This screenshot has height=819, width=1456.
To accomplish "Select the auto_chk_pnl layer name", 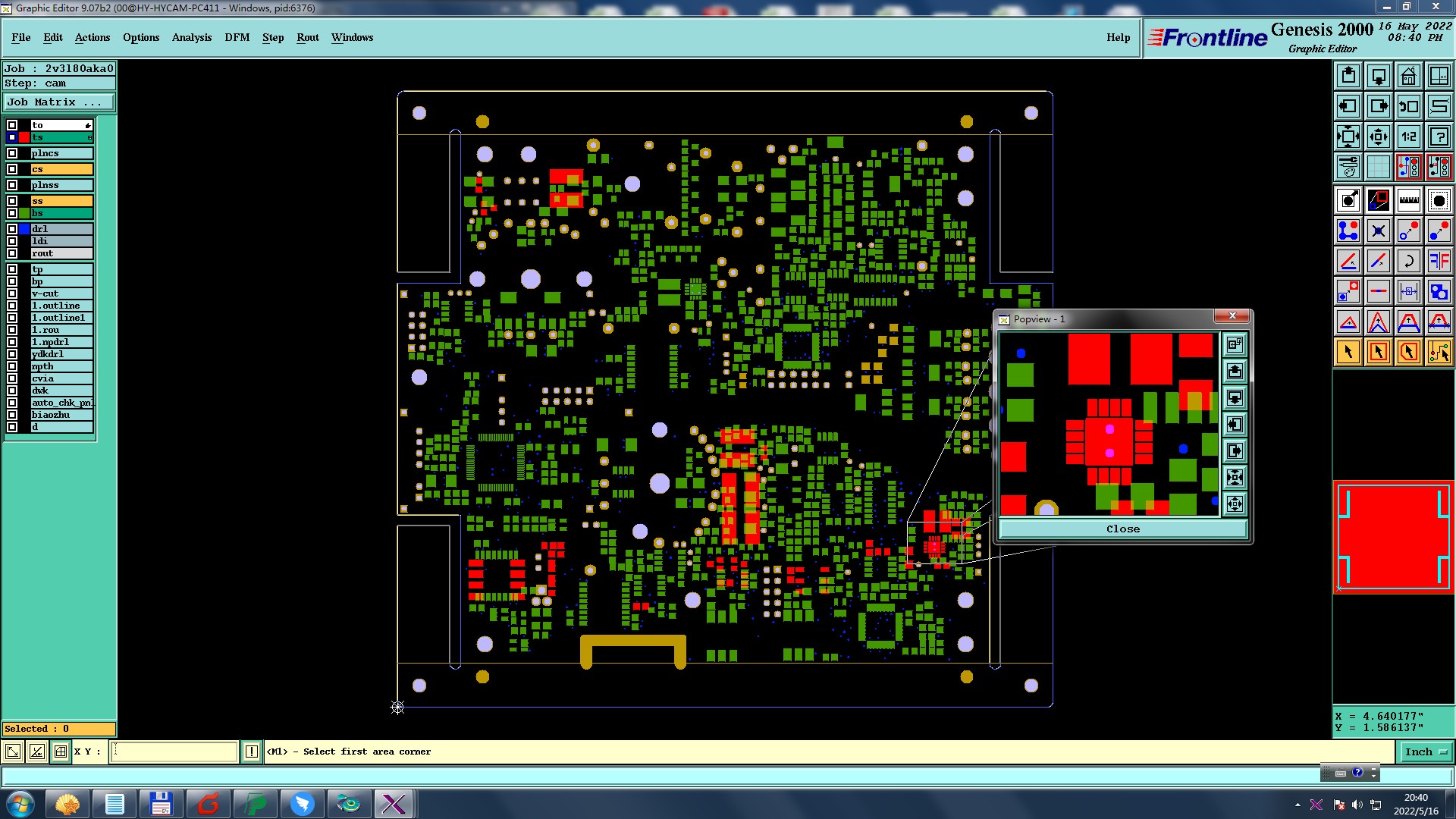I will pos(62,403).
